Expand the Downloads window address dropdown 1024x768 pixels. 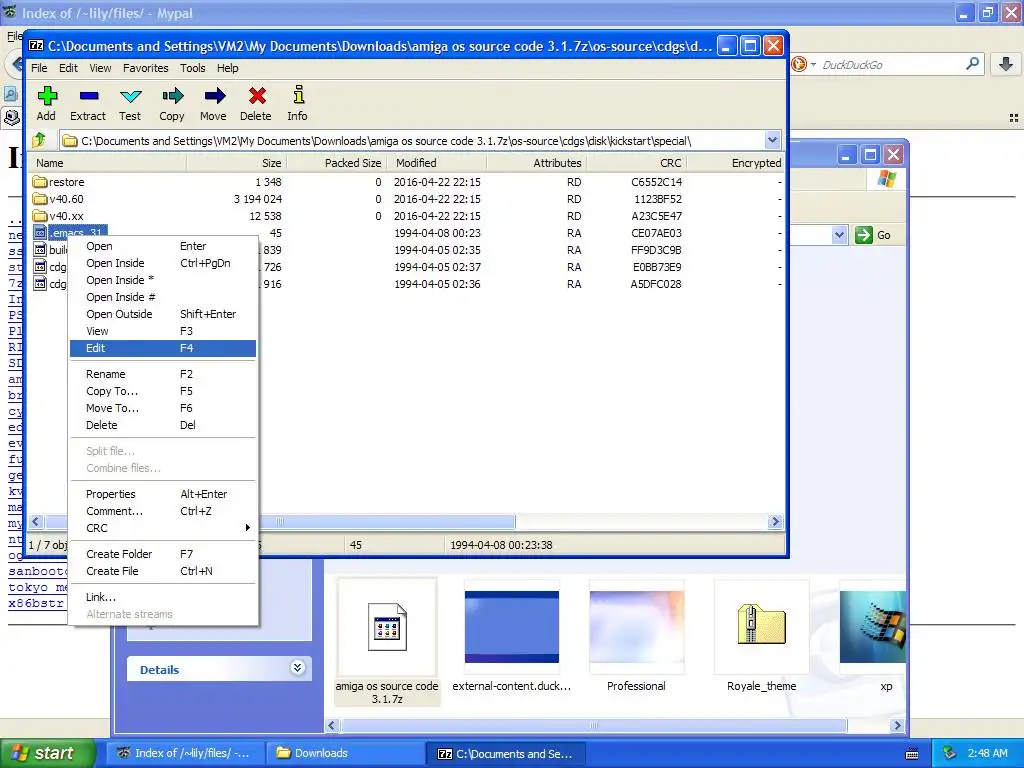tap(839, 235)
